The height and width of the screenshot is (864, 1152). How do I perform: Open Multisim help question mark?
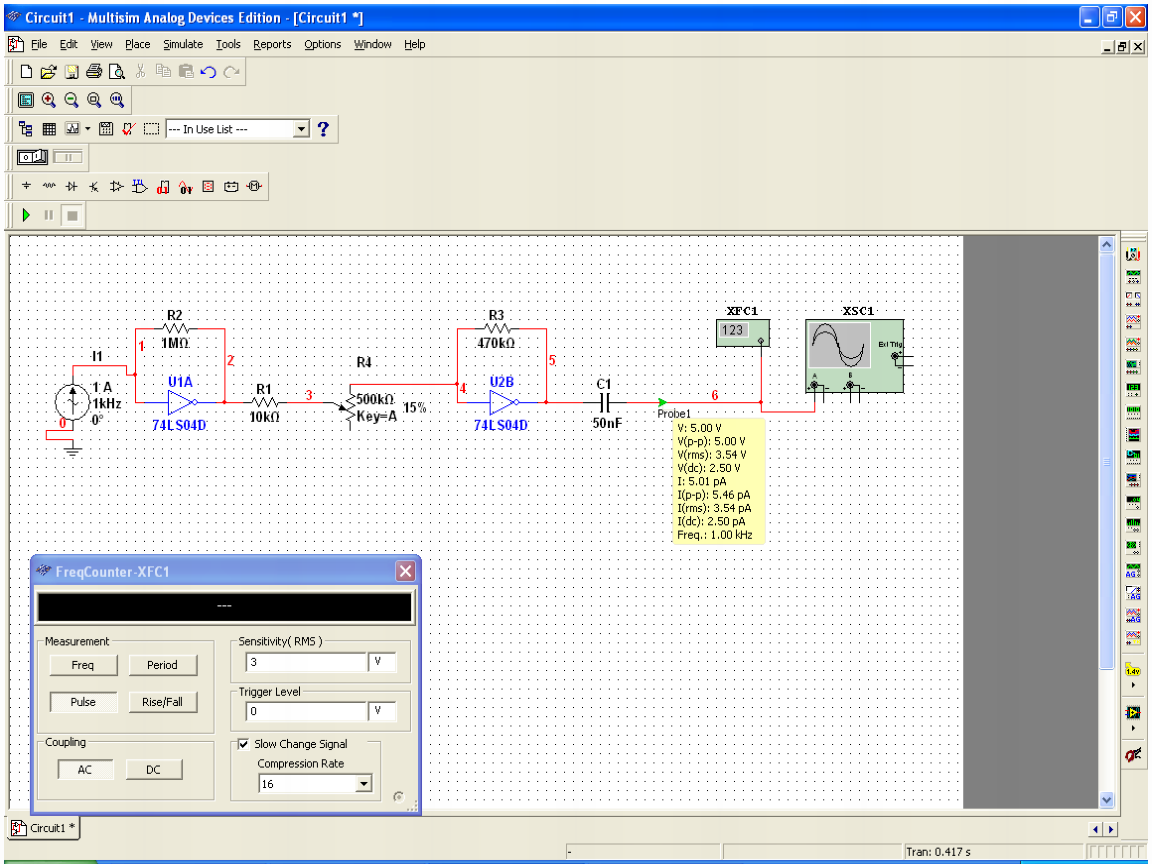click(x=323, y=129)
